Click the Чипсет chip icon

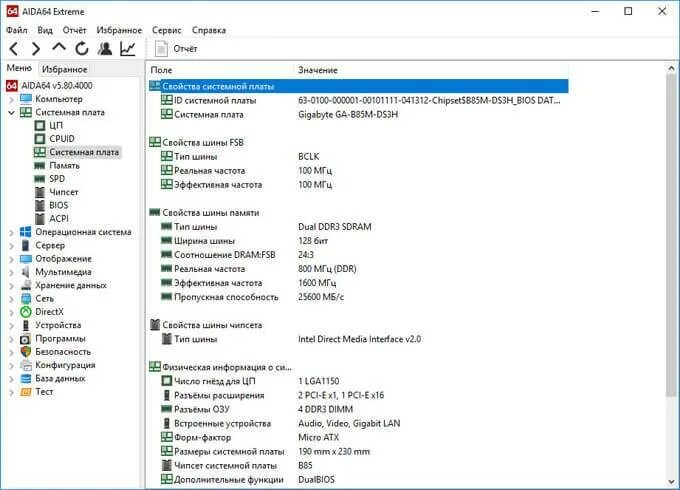click(39, 192)
